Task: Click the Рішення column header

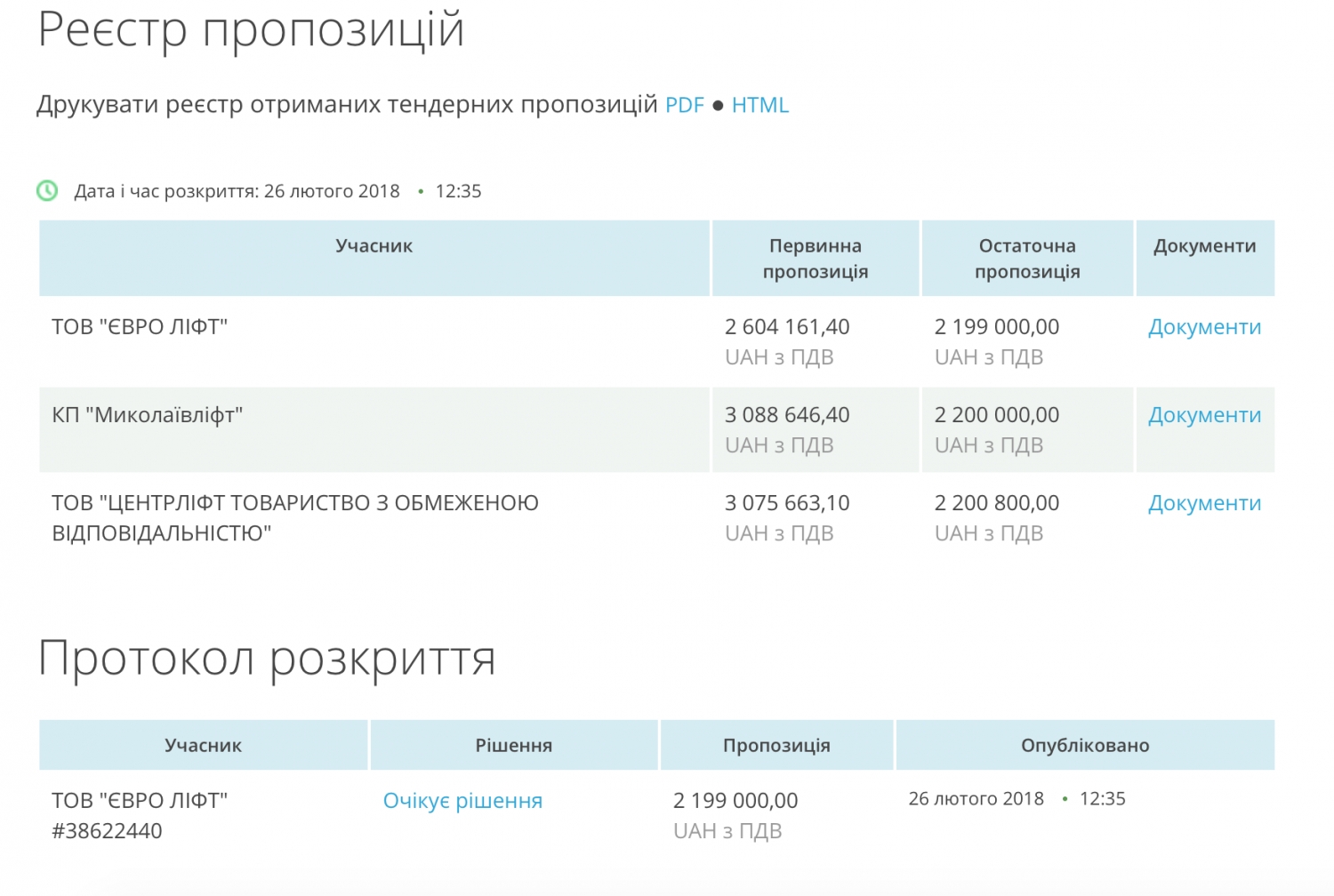Action: [x=513, y=746]
